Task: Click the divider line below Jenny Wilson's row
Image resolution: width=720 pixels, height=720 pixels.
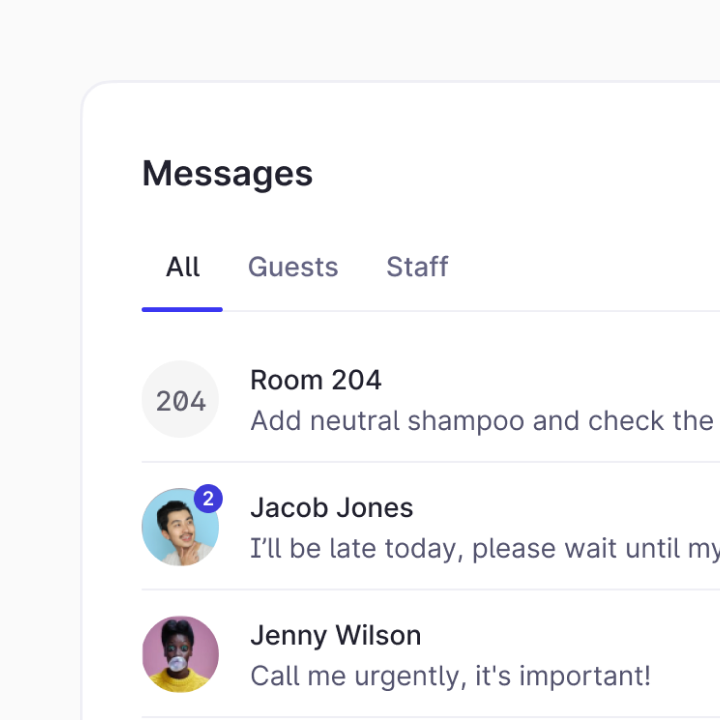Action: (x=430, y=717)
